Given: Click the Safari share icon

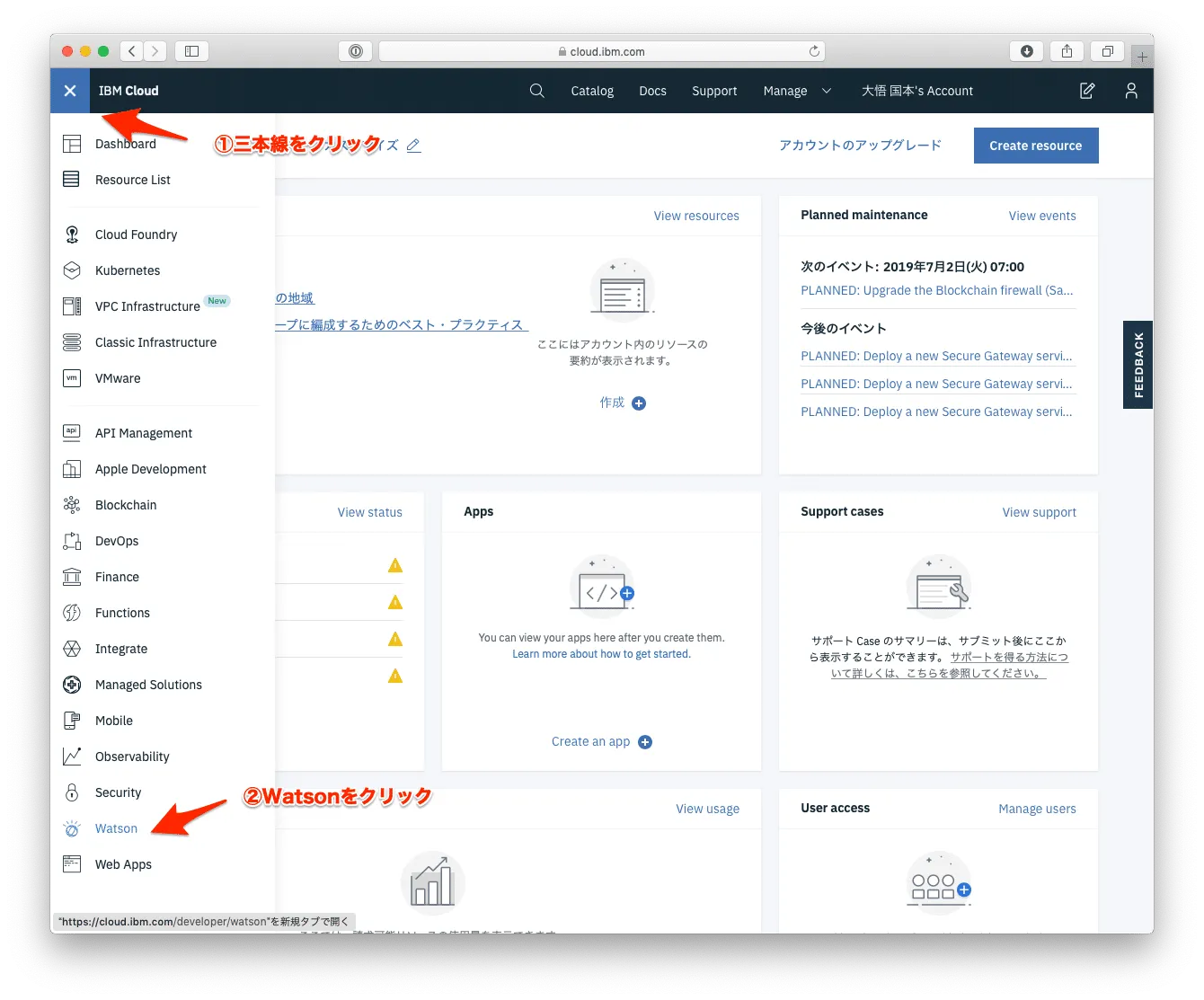Looking at the screenshot, I should 1067,51.
